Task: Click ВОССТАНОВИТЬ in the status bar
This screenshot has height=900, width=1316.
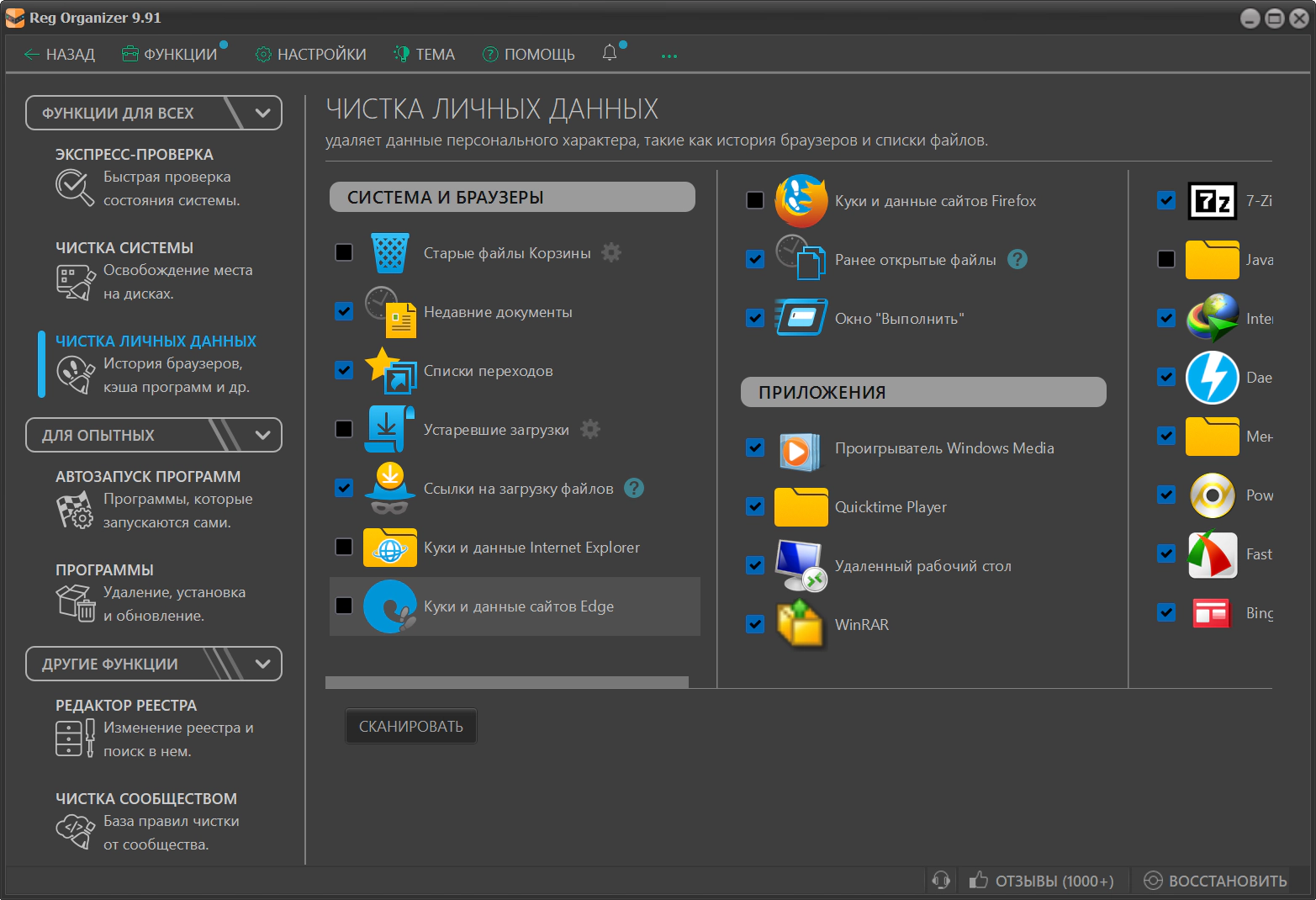Action: tap(1216, 881)
